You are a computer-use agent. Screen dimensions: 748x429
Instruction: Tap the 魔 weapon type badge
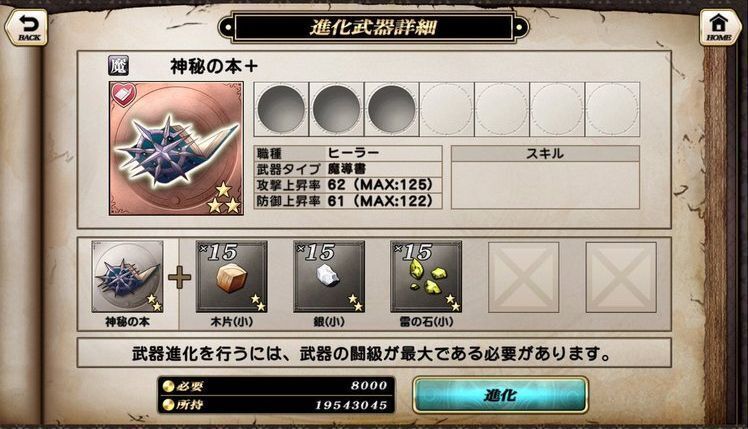click(118, 66)
